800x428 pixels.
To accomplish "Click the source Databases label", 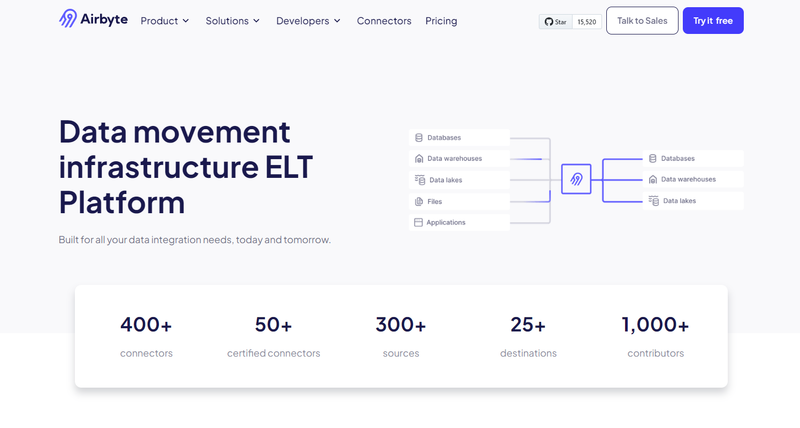I will click(x=444, y=138).
